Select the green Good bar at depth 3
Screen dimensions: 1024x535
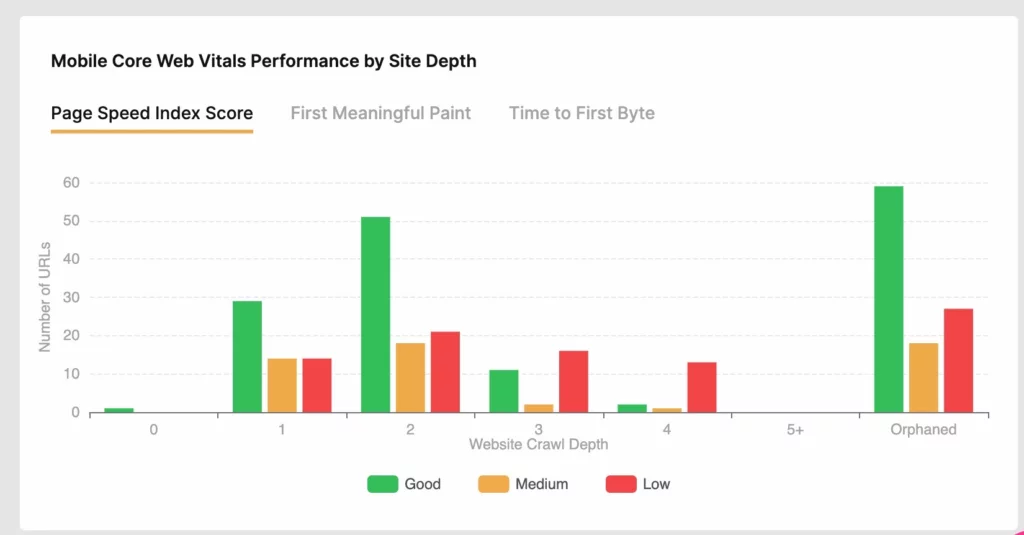pos(504,391)
